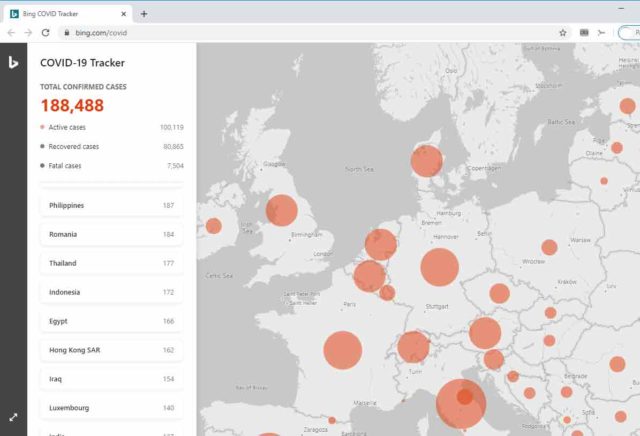
Task: Click the large case circle over Germany
Action: click(x=440, y=267)
